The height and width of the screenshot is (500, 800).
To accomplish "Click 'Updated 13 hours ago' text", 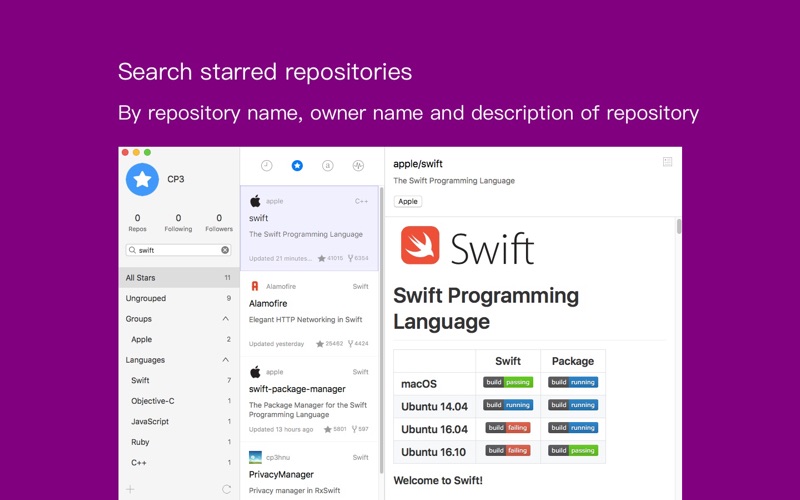I will click(x=281, y=429).
